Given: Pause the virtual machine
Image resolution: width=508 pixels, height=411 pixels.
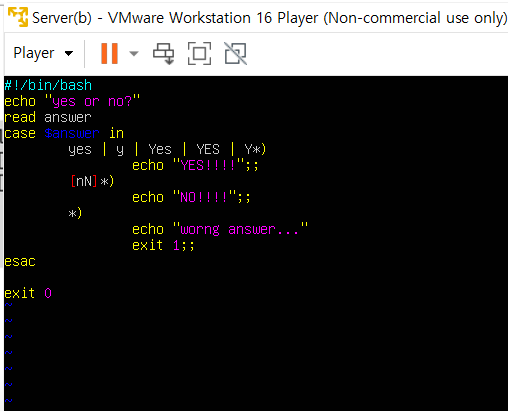Looking at the screenshot, I should 109,53.
